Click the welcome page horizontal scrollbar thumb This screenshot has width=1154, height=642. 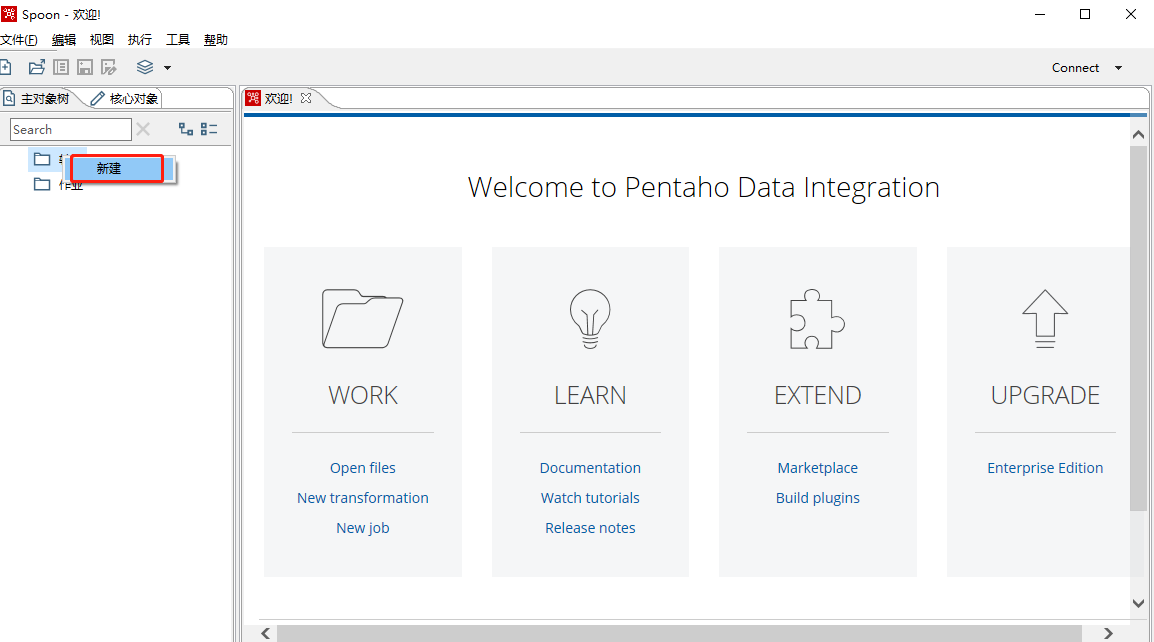(x=679, y=633)
